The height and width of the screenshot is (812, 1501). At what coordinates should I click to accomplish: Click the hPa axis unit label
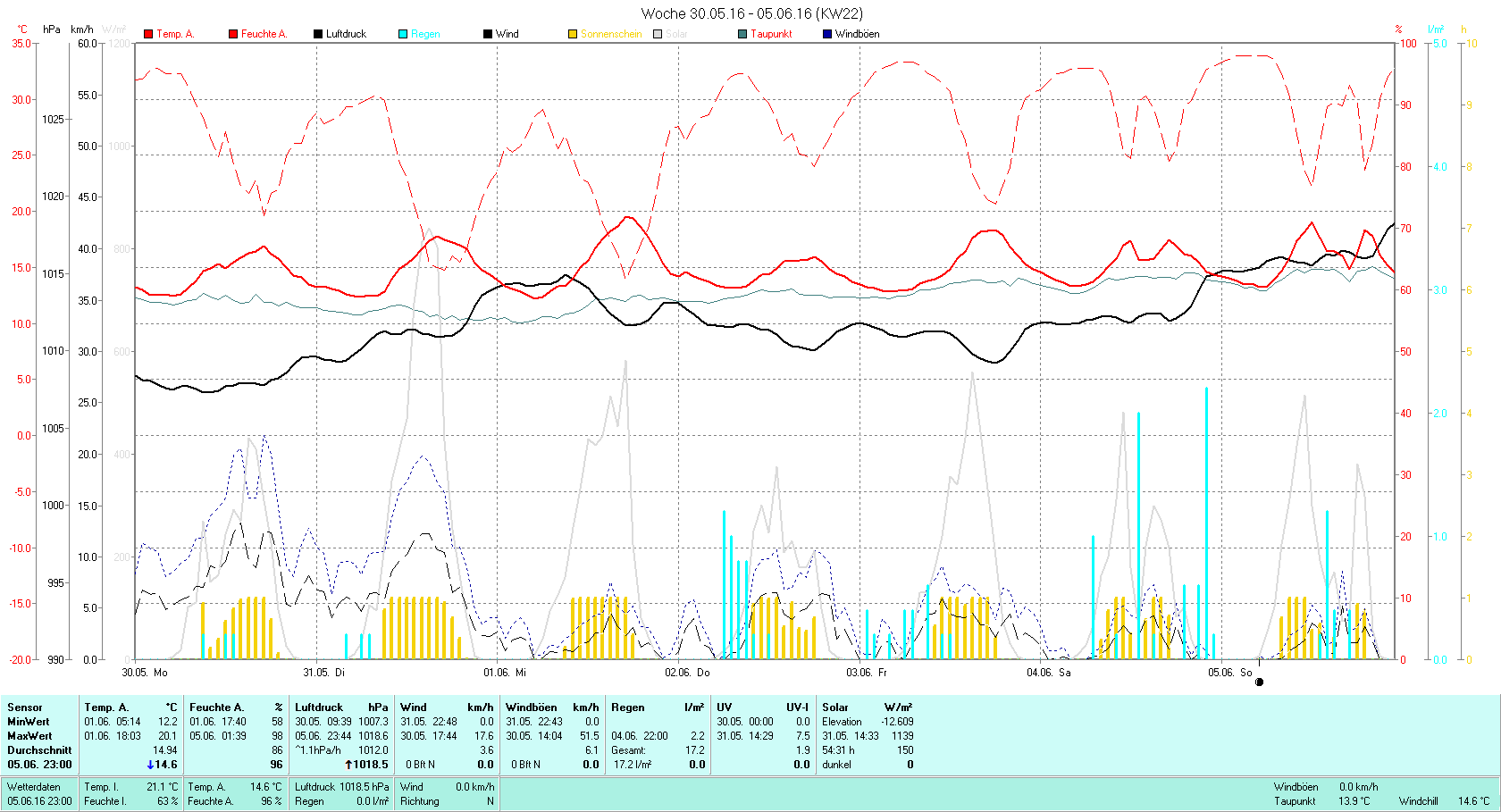(x=52, y=29)
